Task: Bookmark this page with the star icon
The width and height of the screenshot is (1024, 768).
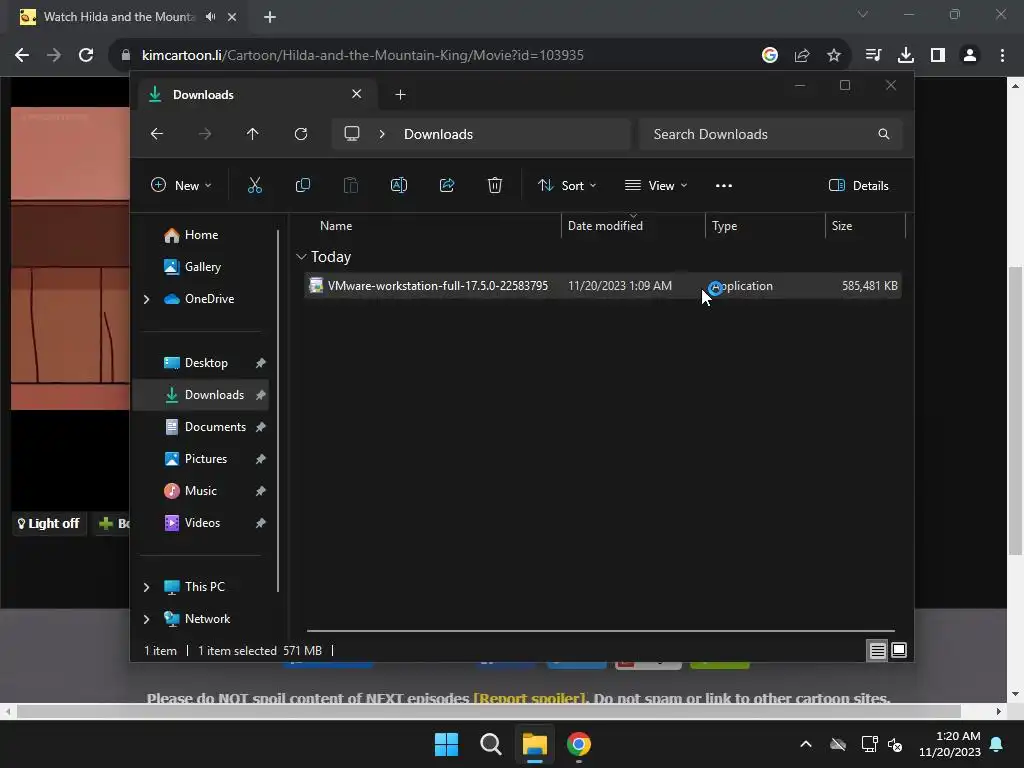Action: (x=833, y=55)
